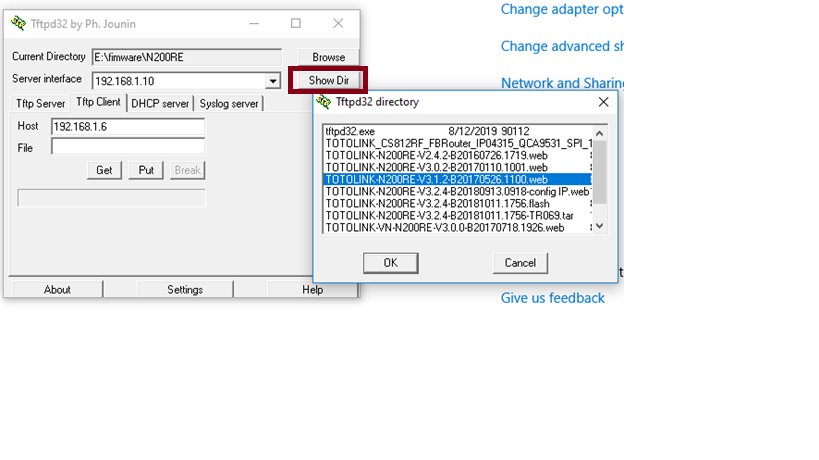Click the Current Directory field
Viewport: 819px width, 460px height.
tap(186, 57)
